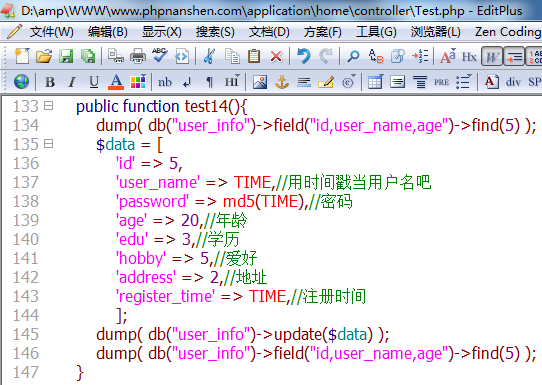Click the Undo arrow icon

click(x=304, y=56)
